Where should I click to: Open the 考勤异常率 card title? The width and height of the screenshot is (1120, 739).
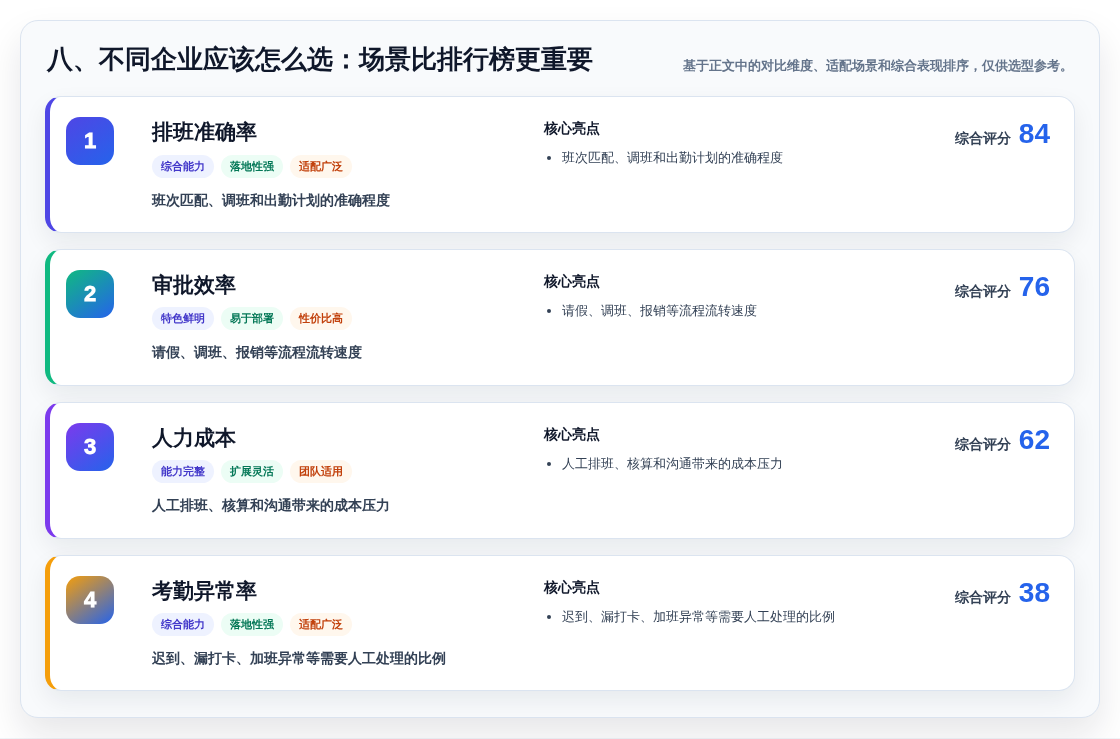click(x=204, y=590)
